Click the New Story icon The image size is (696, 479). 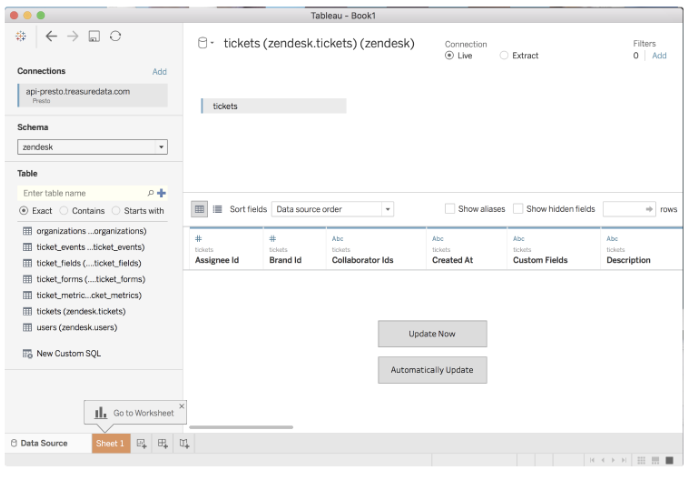click(183, 443)
